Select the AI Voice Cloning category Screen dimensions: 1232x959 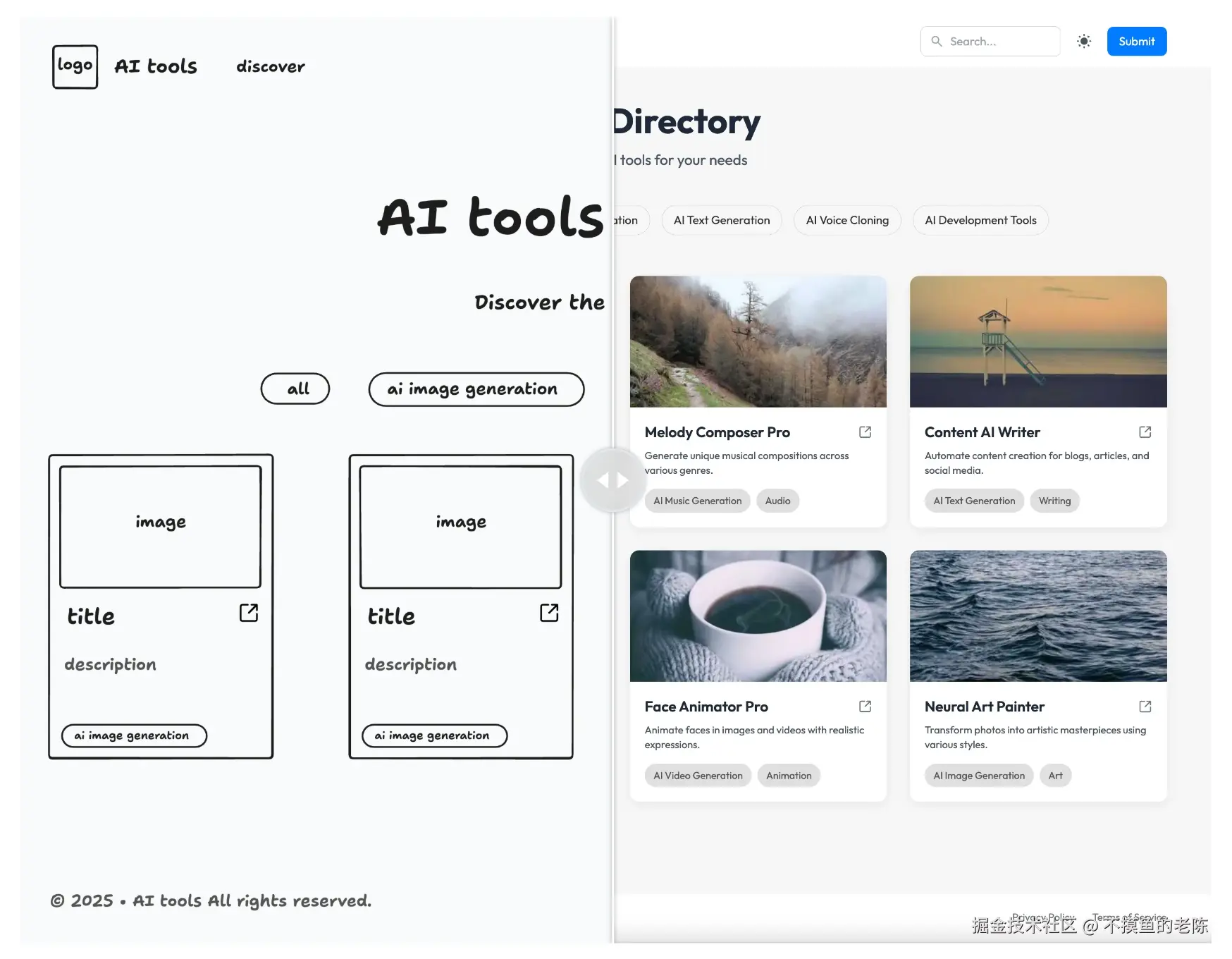[x=847, y=221]
